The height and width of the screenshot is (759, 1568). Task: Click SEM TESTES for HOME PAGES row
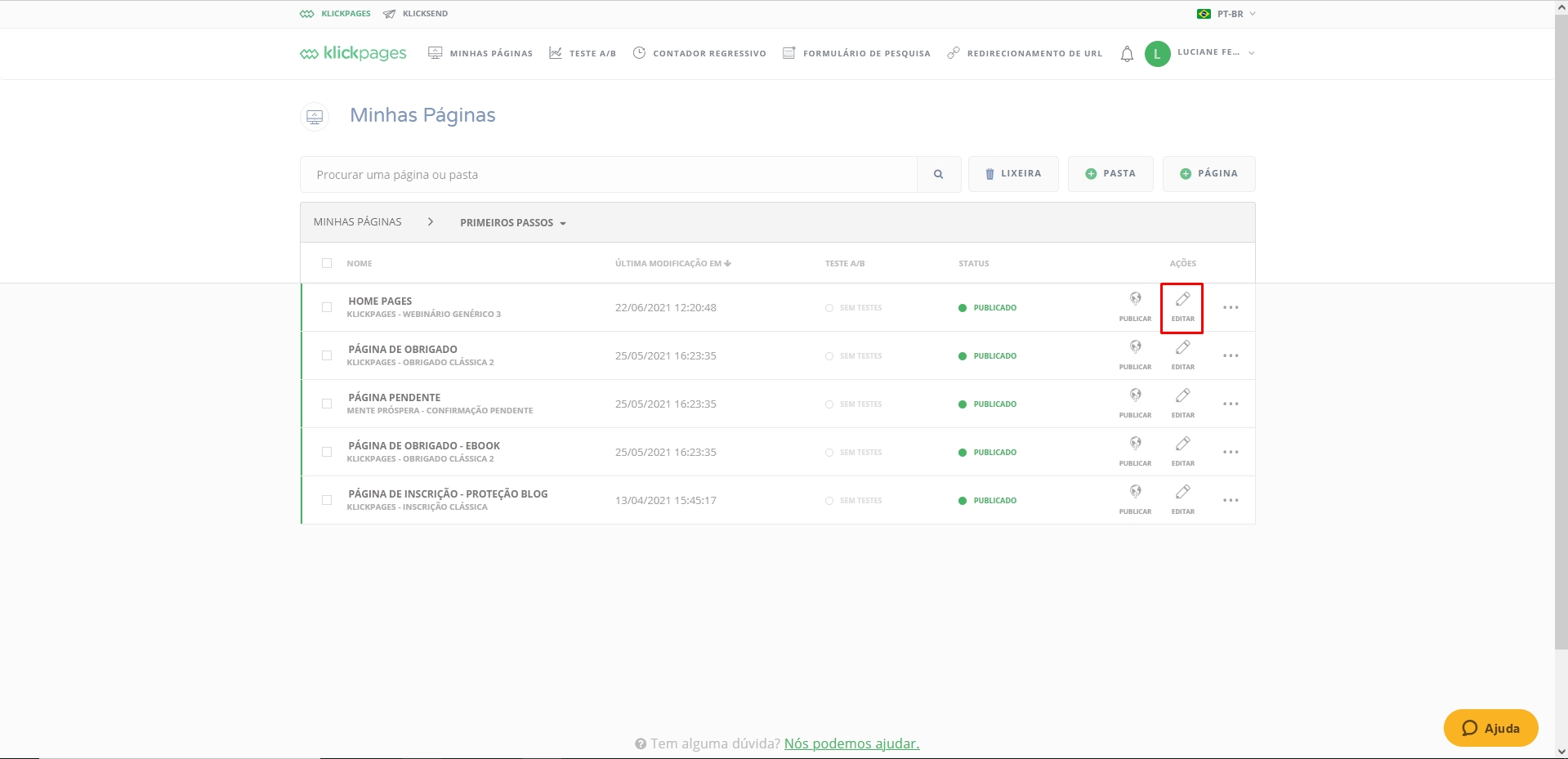(854, 308)
